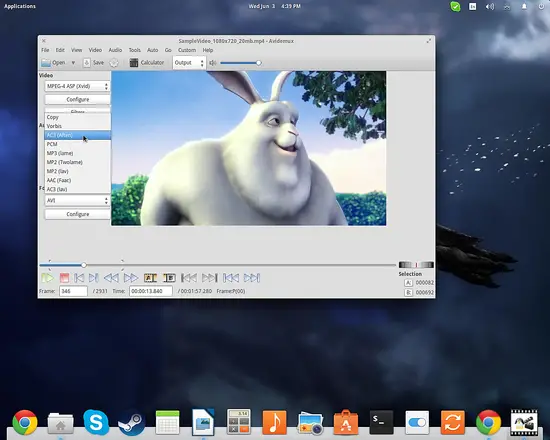
Task: Open the Tools menu
Action: tap(134, 50)
